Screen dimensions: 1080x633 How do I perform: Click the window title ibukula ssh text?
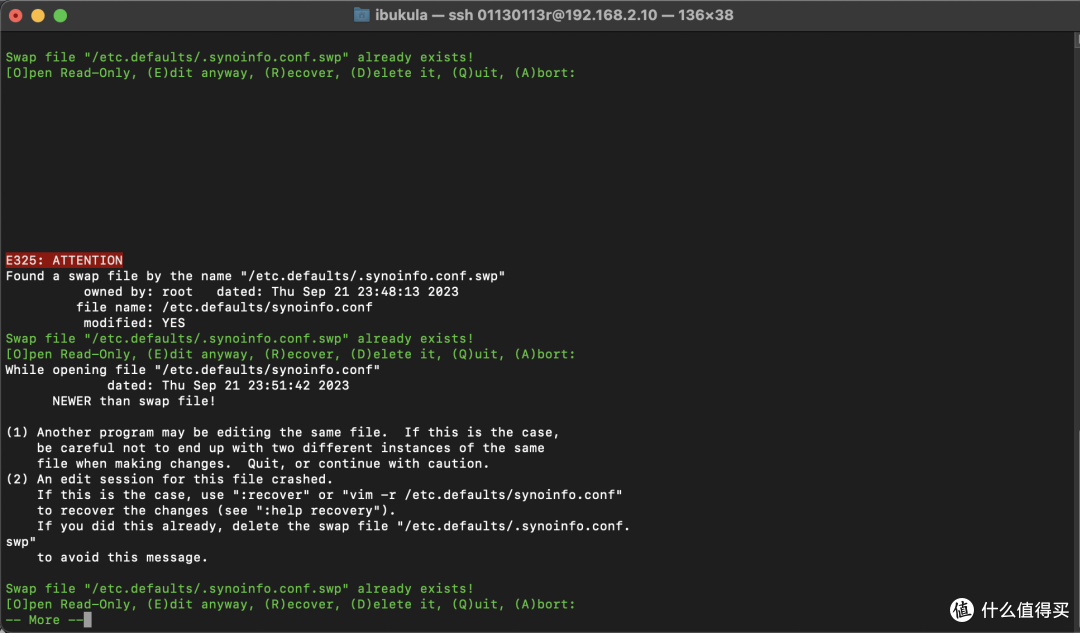pyautogui.click(x=554, y=15)
